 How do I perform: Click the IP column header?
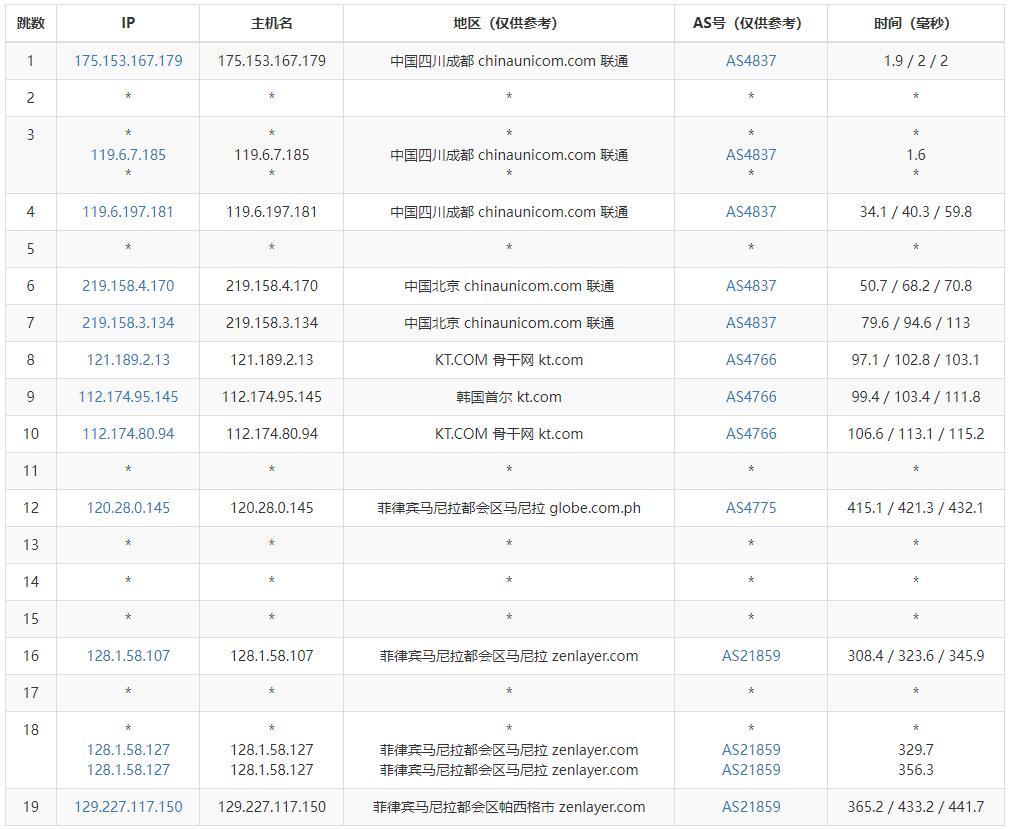[128, 23]
